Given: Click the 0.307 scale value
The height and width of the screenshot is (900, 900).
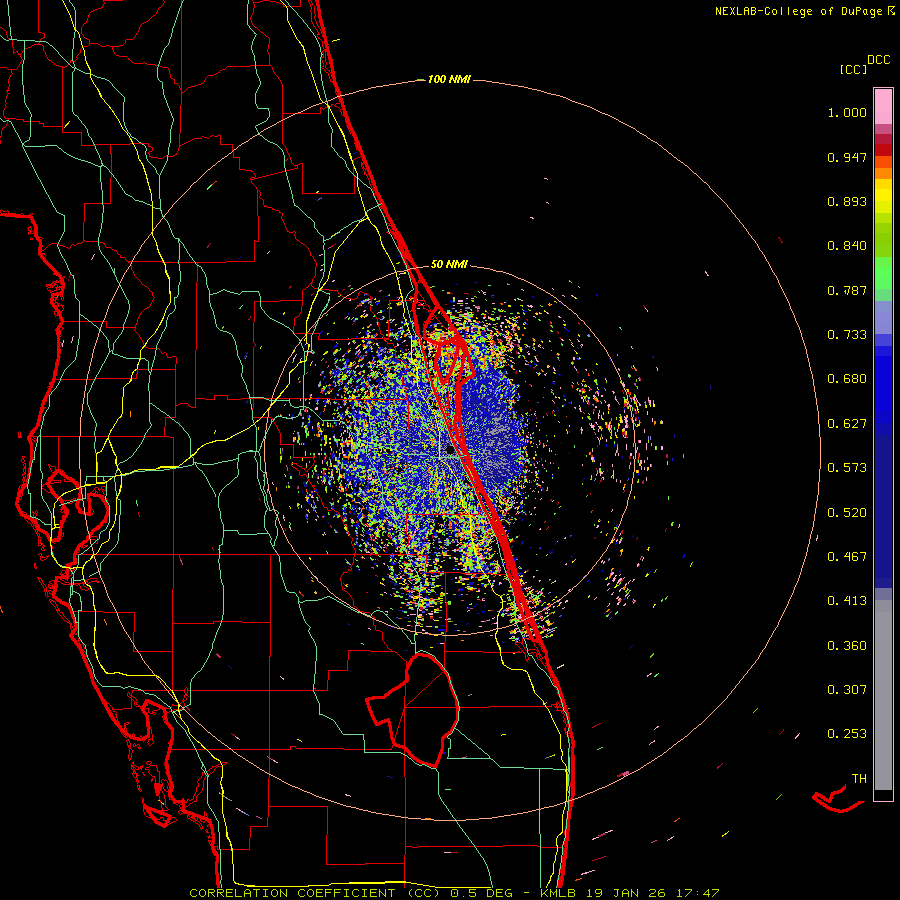Looking at the screenshot, I should [847, 690].
